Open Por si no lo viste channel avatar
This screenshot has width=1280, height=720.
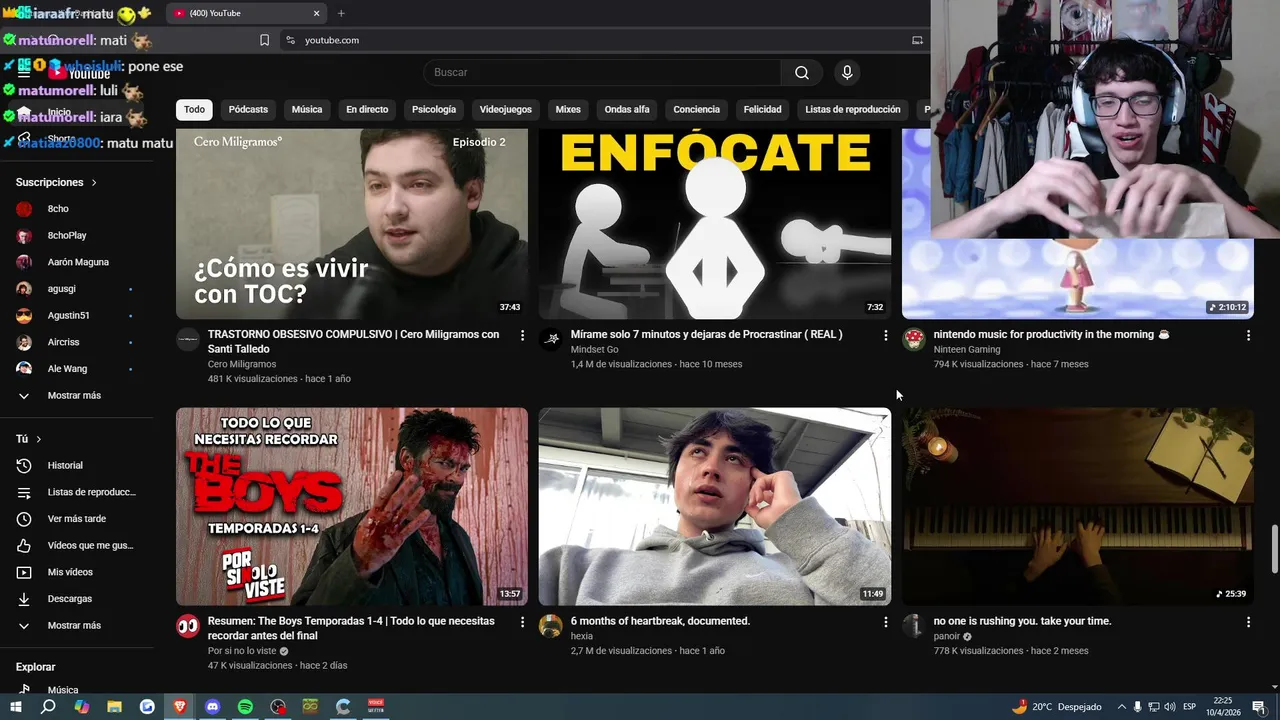188,626
